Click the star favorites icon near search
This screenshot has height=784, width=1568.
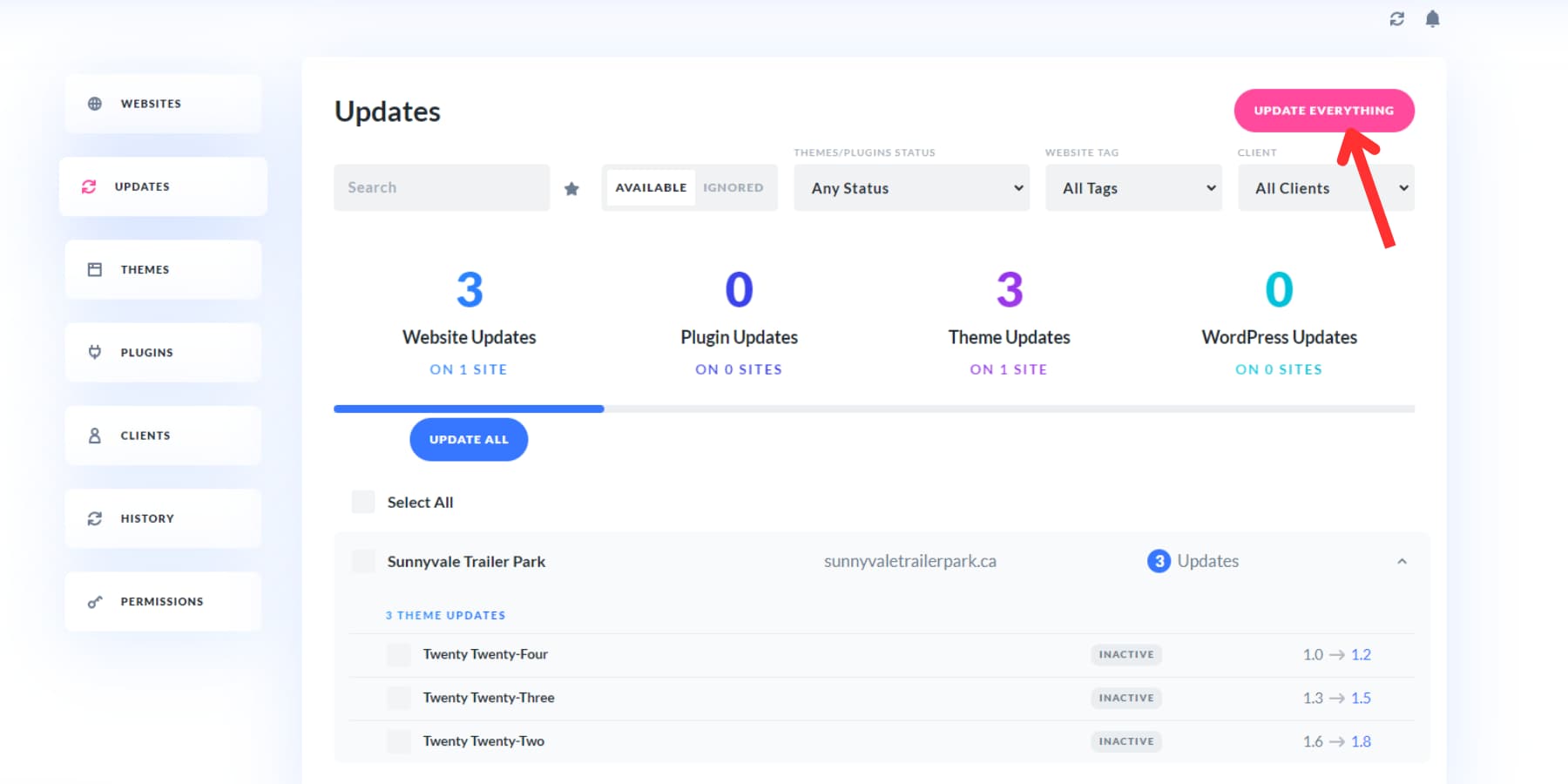pos(571,188)
